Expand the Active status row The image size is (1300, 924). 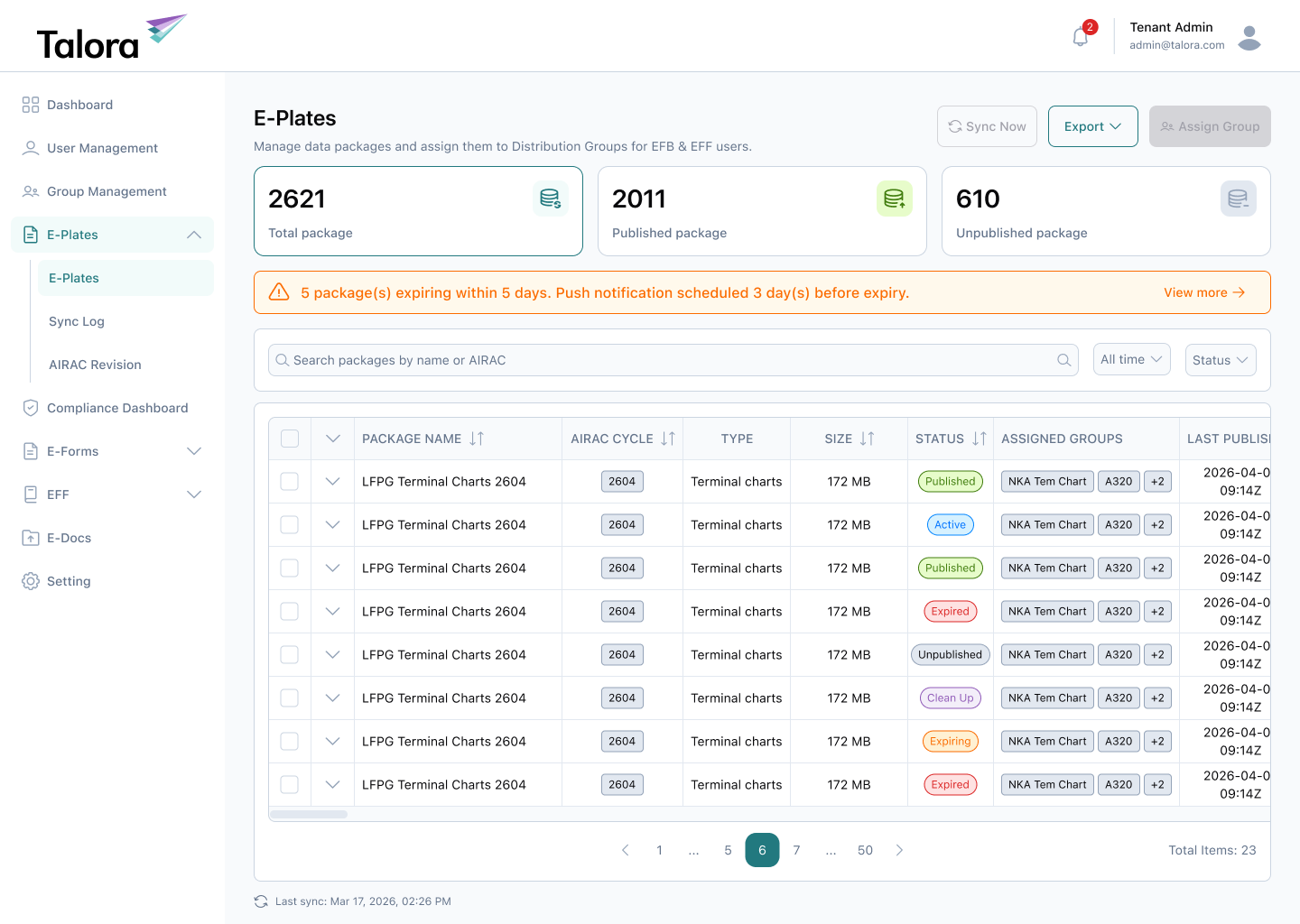tap(333, 525)
